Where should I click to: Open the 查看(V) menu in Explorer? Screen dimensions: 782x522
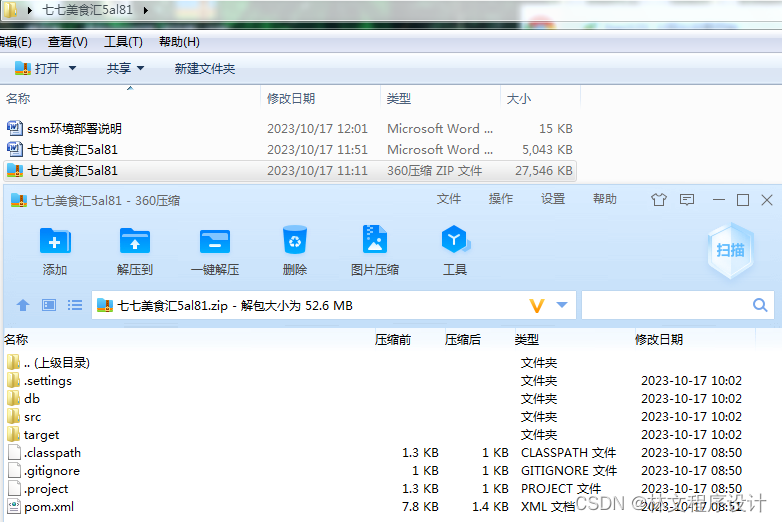coord(68,42)
